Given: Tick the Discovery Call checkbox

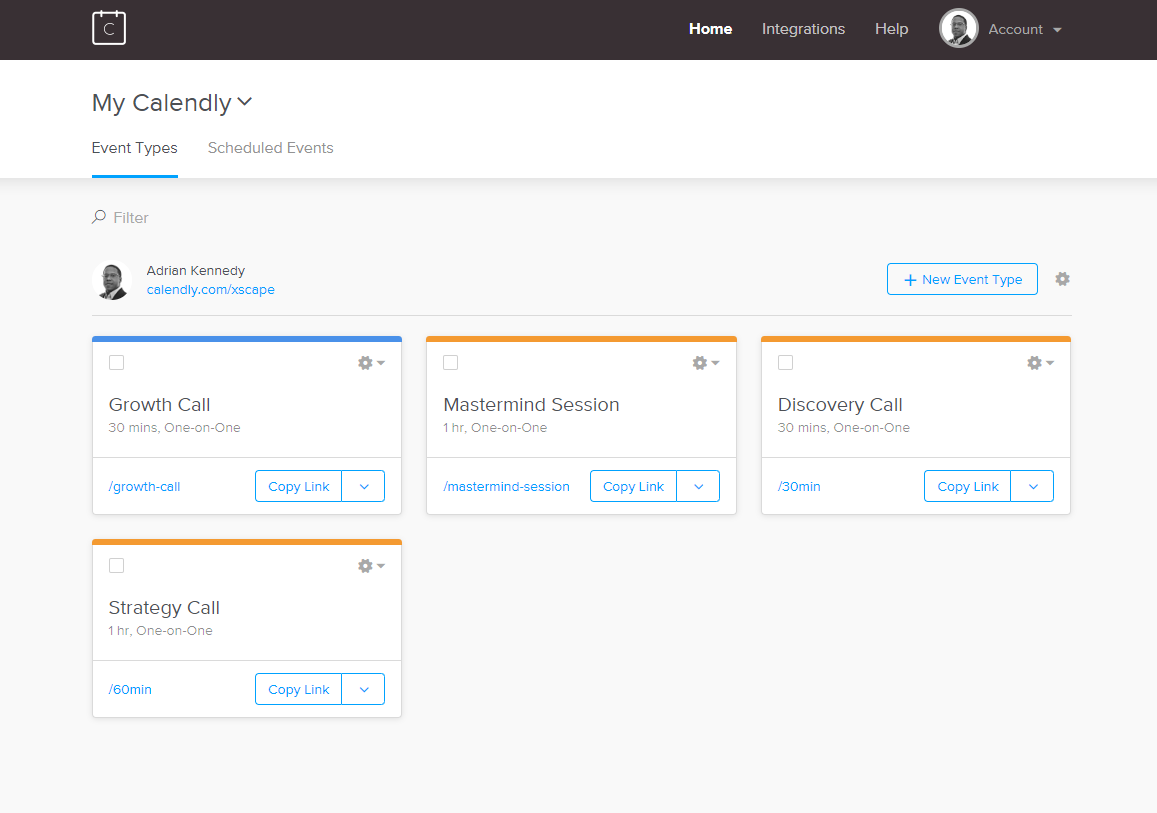Looking at the screenshot, I should 786,362.
